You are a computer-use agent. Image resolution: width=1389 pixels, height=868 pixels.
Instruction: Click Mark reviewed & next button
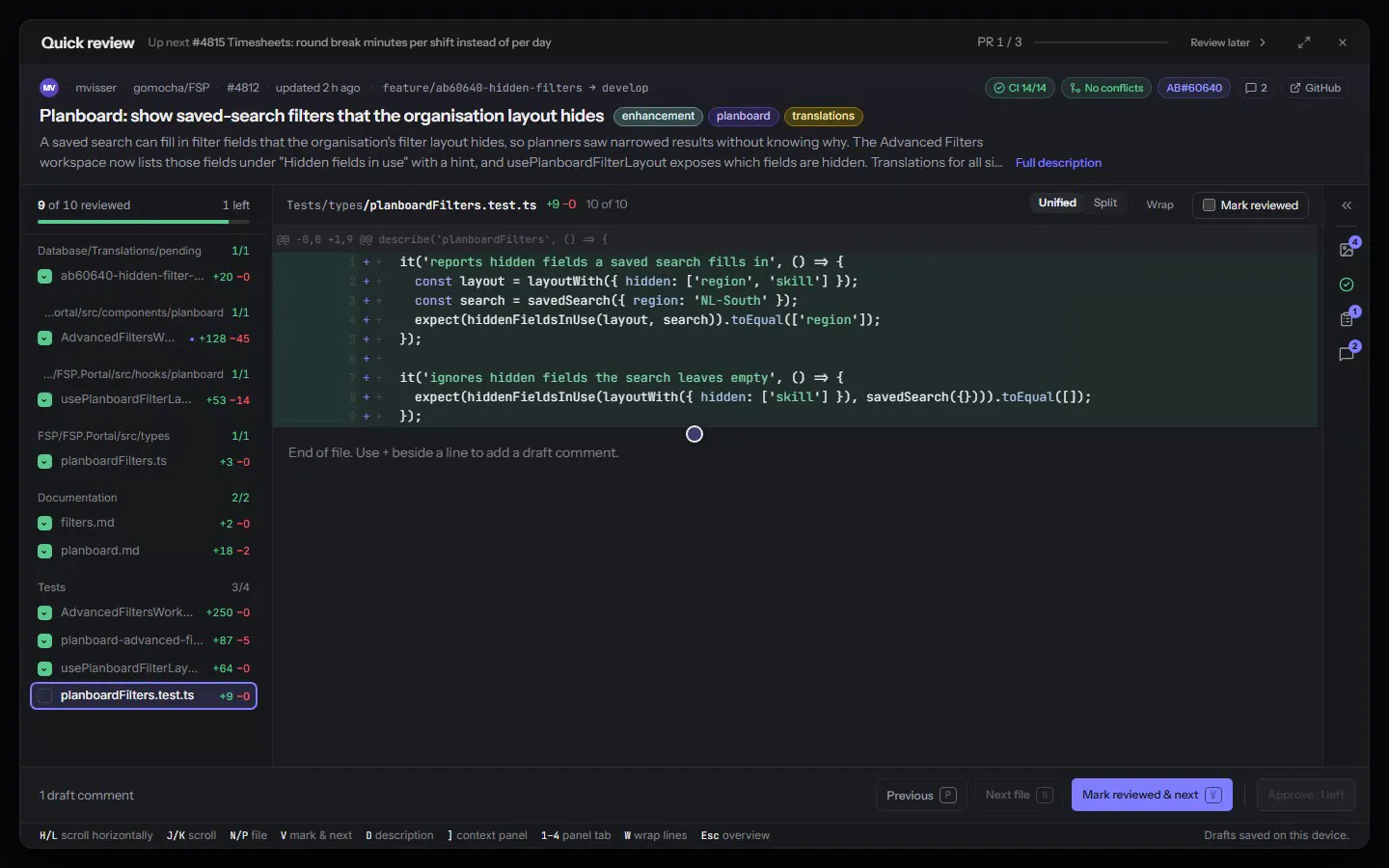click(1152, 795)
